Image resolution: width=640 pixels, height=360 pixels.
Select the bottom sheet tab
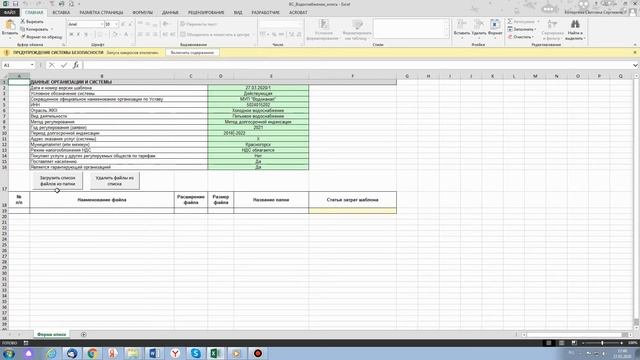coord(51,334)
